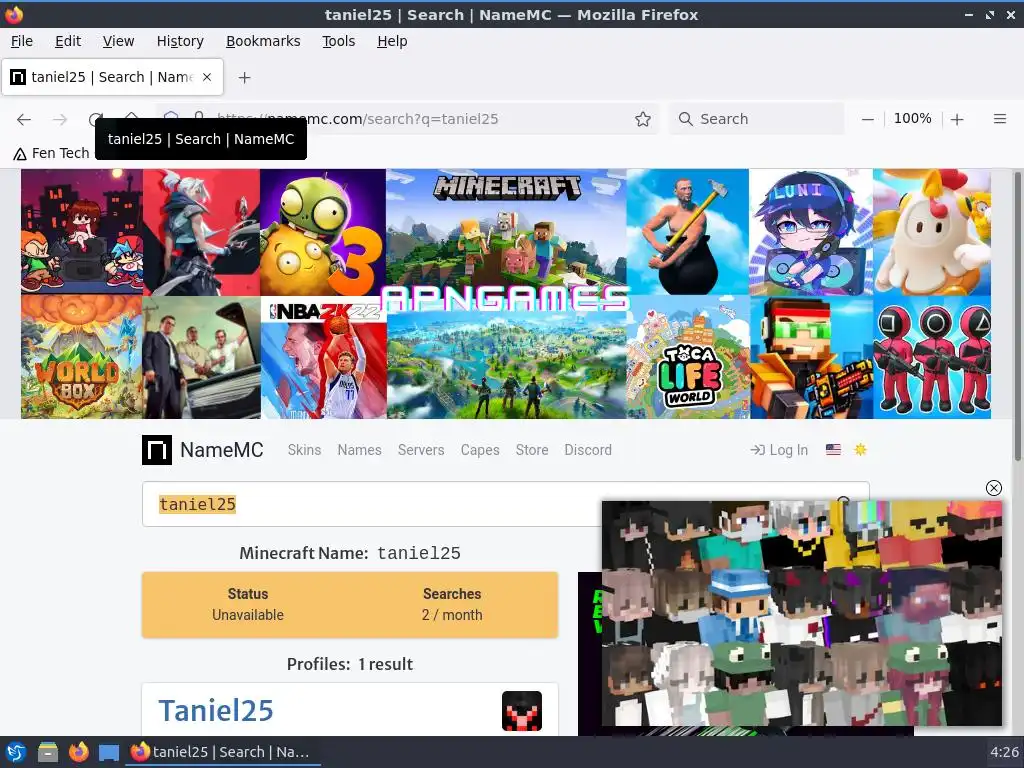This screenshot has height=768, width=1024.
Task: Click the Log In link
Action: pyautogui.click(x=779, y=450)
